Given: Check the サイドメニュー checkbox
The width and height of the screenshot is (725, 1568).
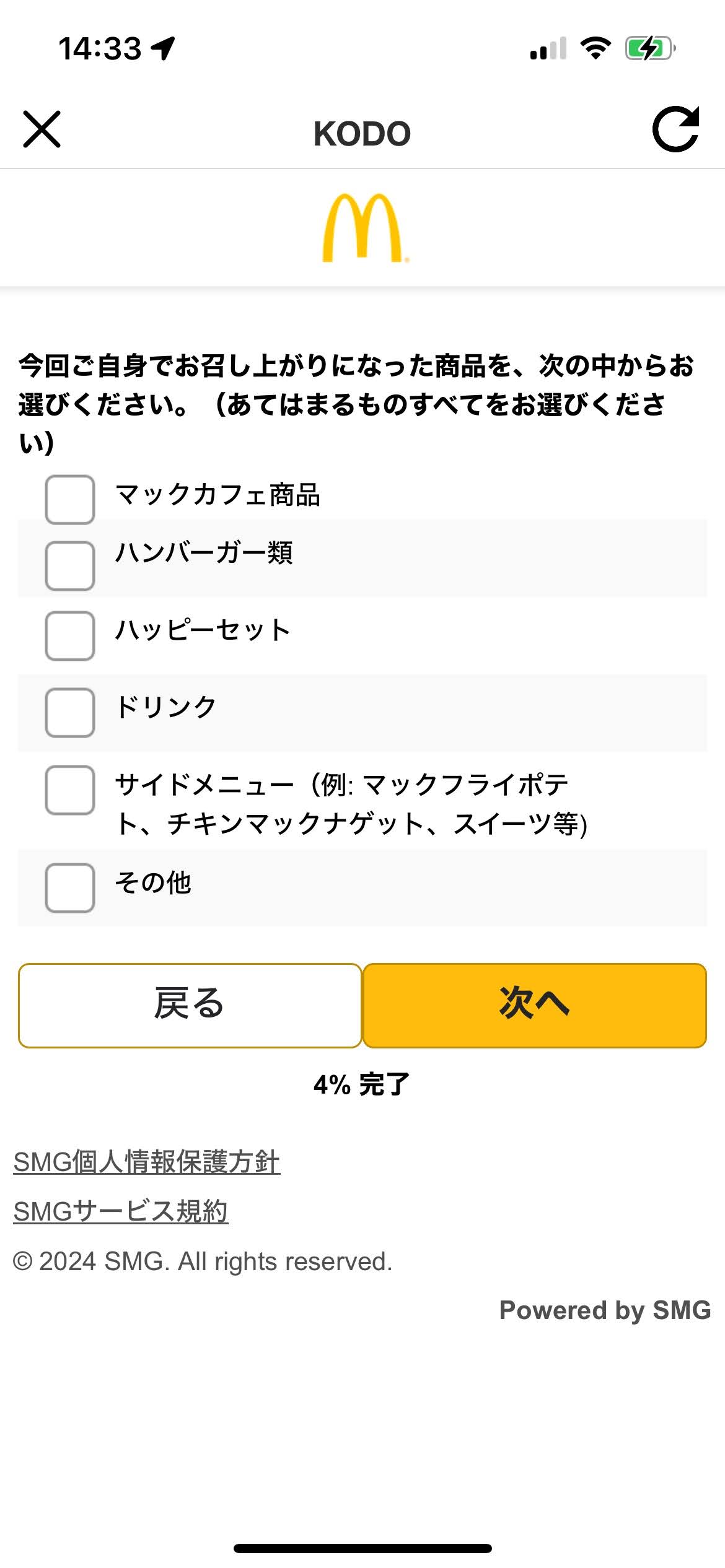Looking at the screenshot, I should point(70,790).
